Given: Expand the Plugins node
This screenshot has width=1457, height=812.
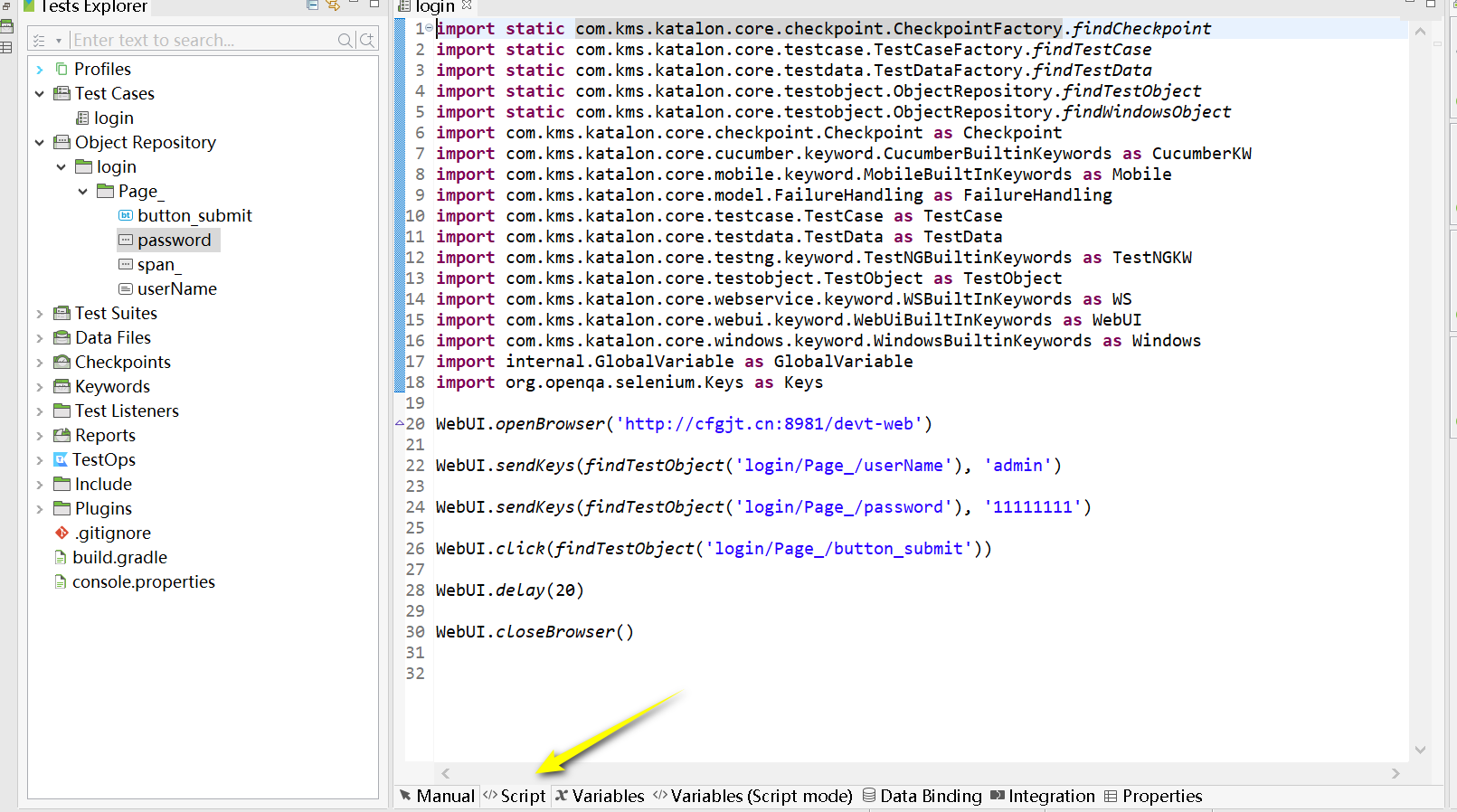Looking at the screenshot, I should pos(39,508).
